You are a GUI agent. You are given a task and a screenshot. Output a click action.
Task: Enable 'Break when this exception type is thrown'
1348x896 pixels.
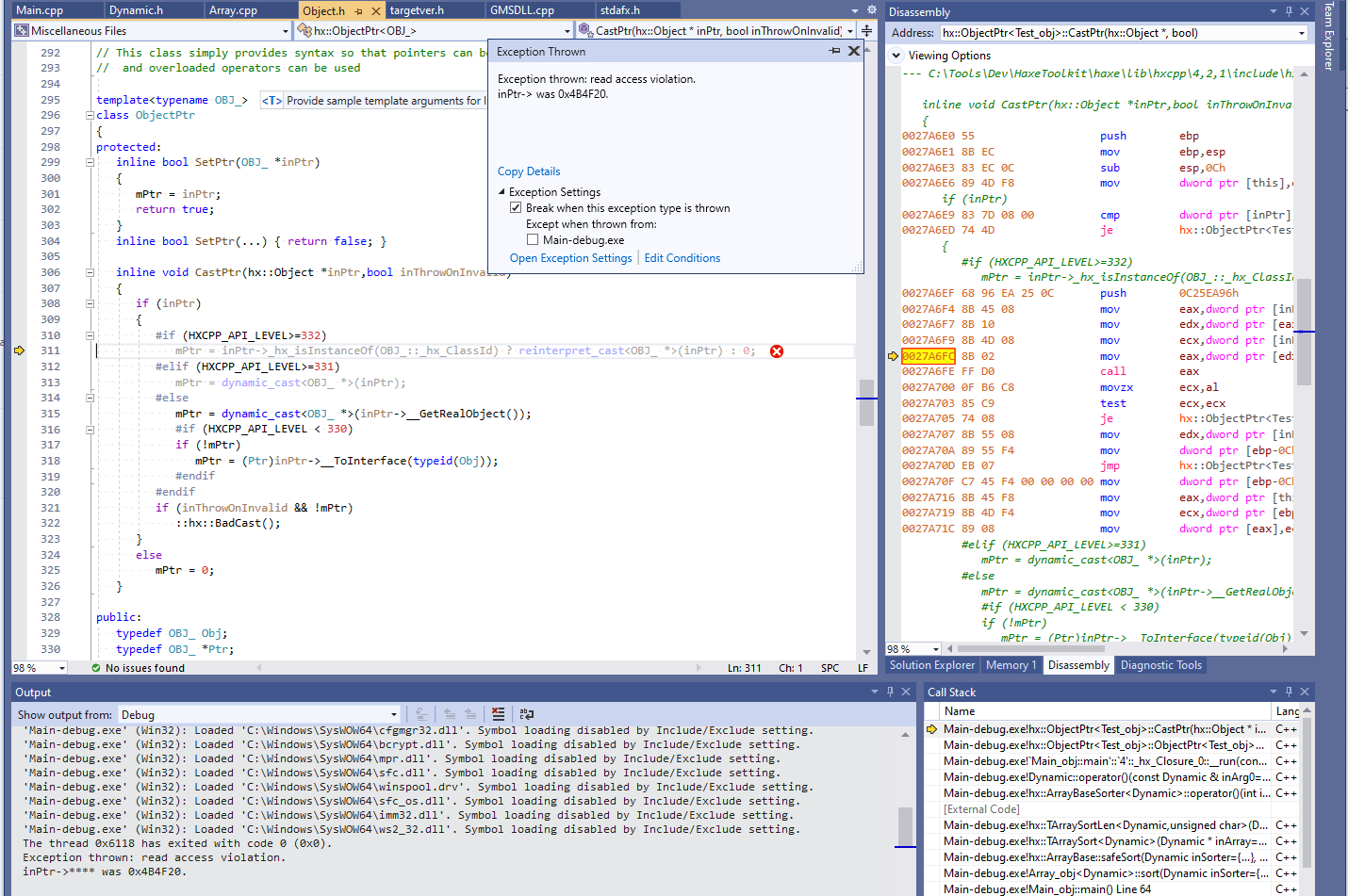pyautogui.click(x=516, y=206)
